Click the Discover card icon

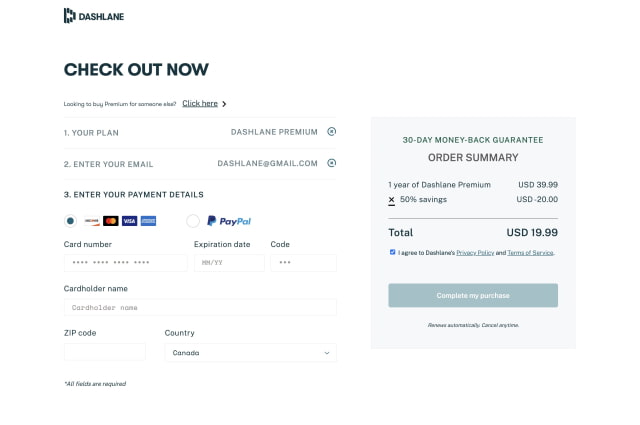click(x=92, y=221)
